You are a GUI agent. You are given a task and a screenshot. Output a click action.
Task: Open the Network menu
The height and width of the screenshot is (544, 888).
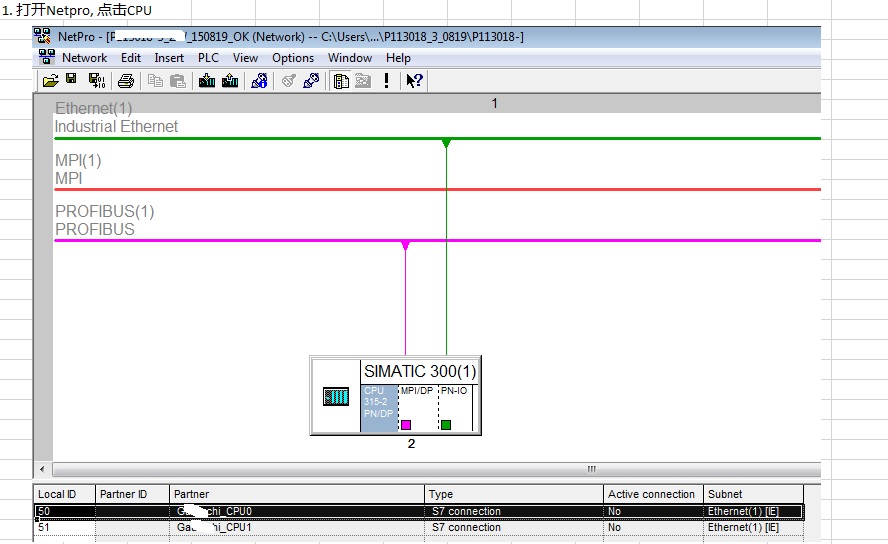pyautogui.click(x=84, y=58)
